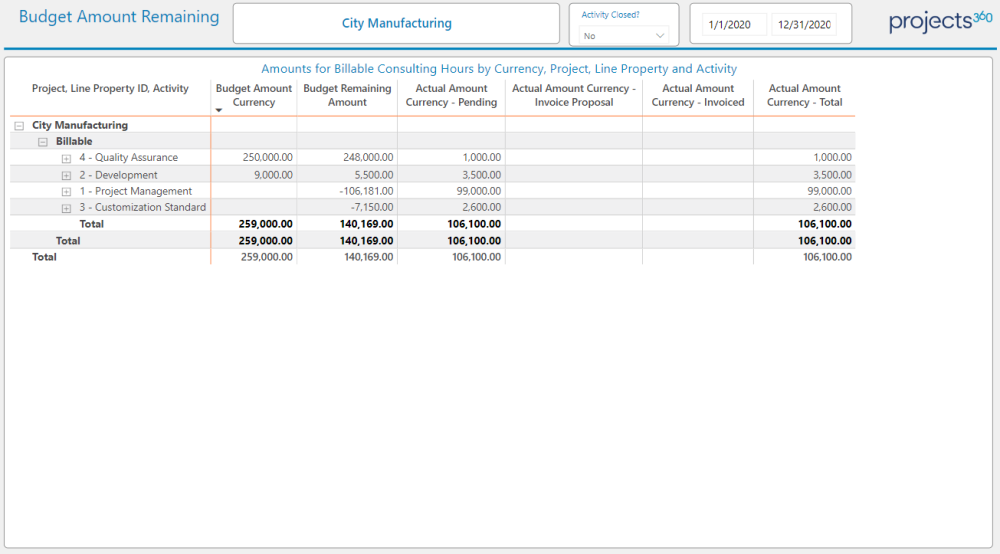The height and width of the screenshot is (554, 1000).
Task: Expand the 3 - Customization Standard row
Action: point(66,208)
